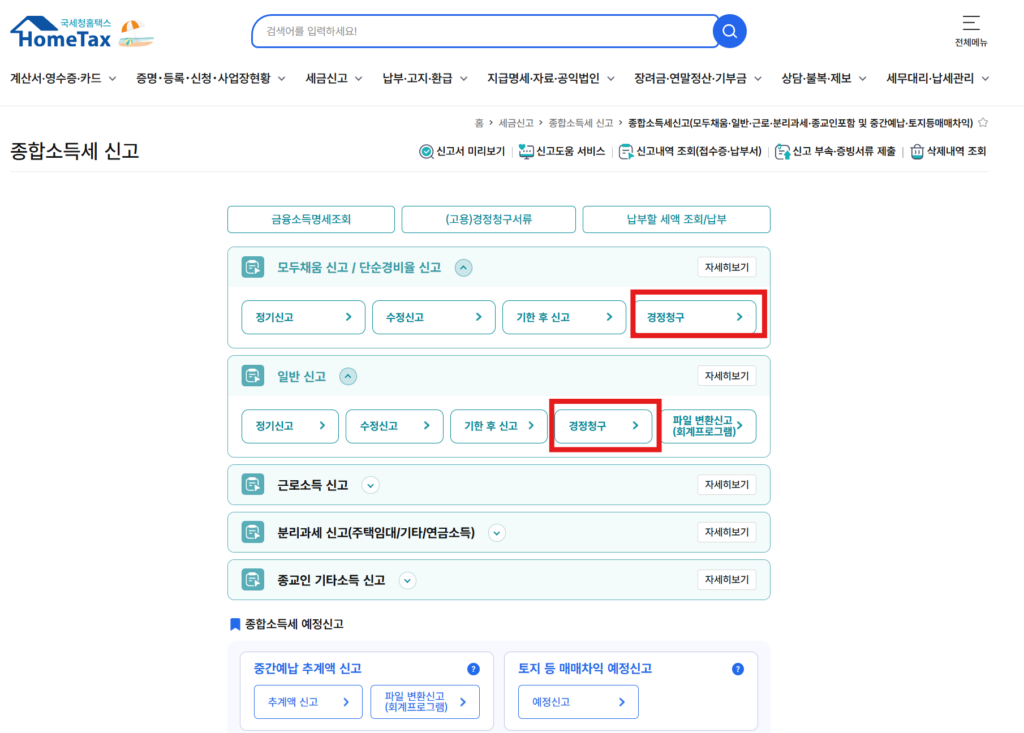
Task: Click the 모두채움 신고 section document icon
Action: coord(253,267)
